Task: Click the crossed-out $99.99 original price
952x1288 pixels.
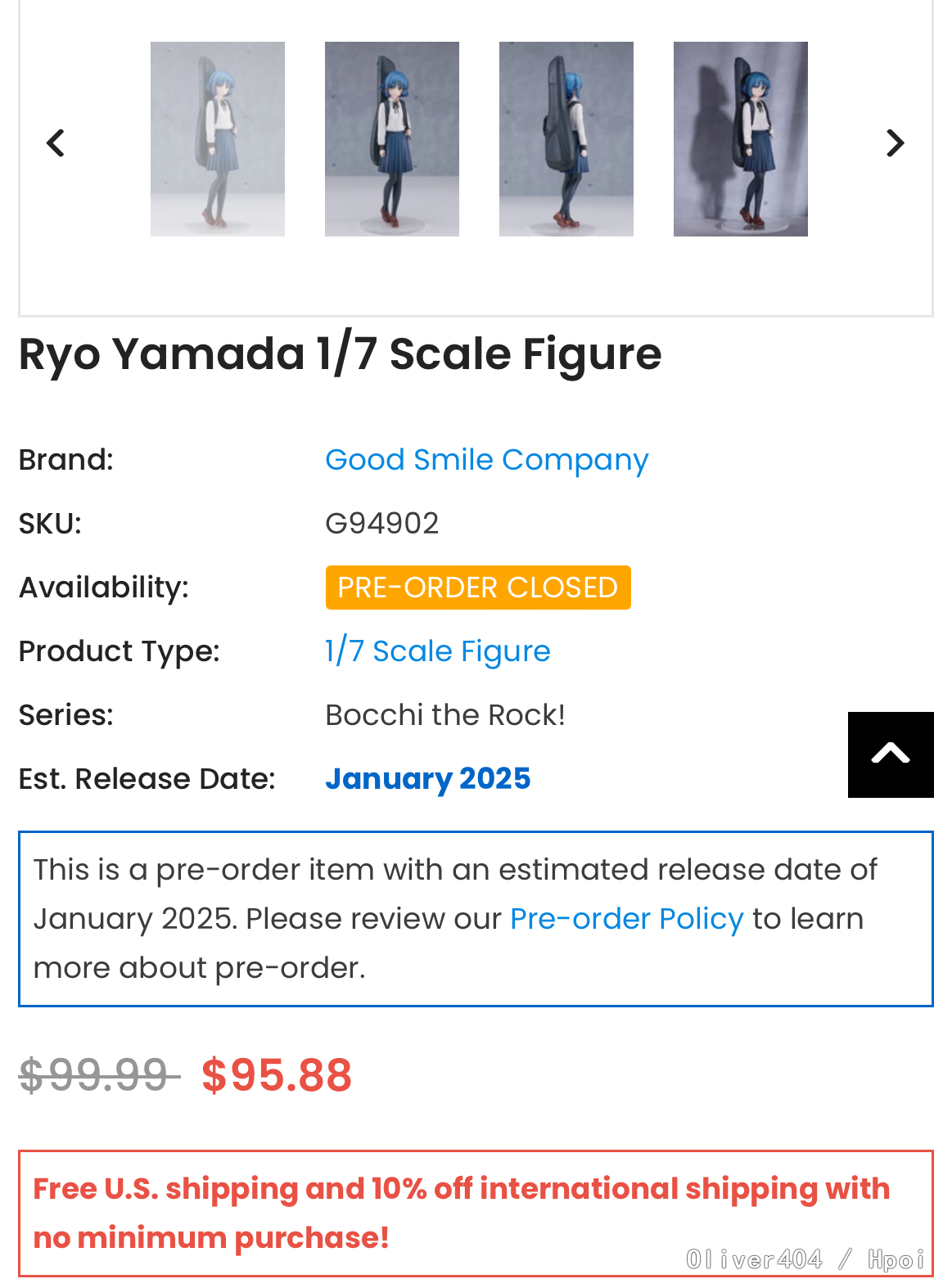Action: [99, 1075]
